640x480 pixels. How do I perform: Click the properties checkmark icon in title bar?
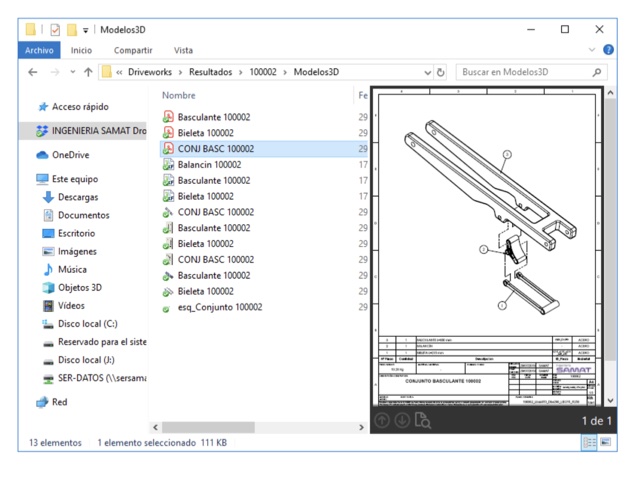pos(55,30)
